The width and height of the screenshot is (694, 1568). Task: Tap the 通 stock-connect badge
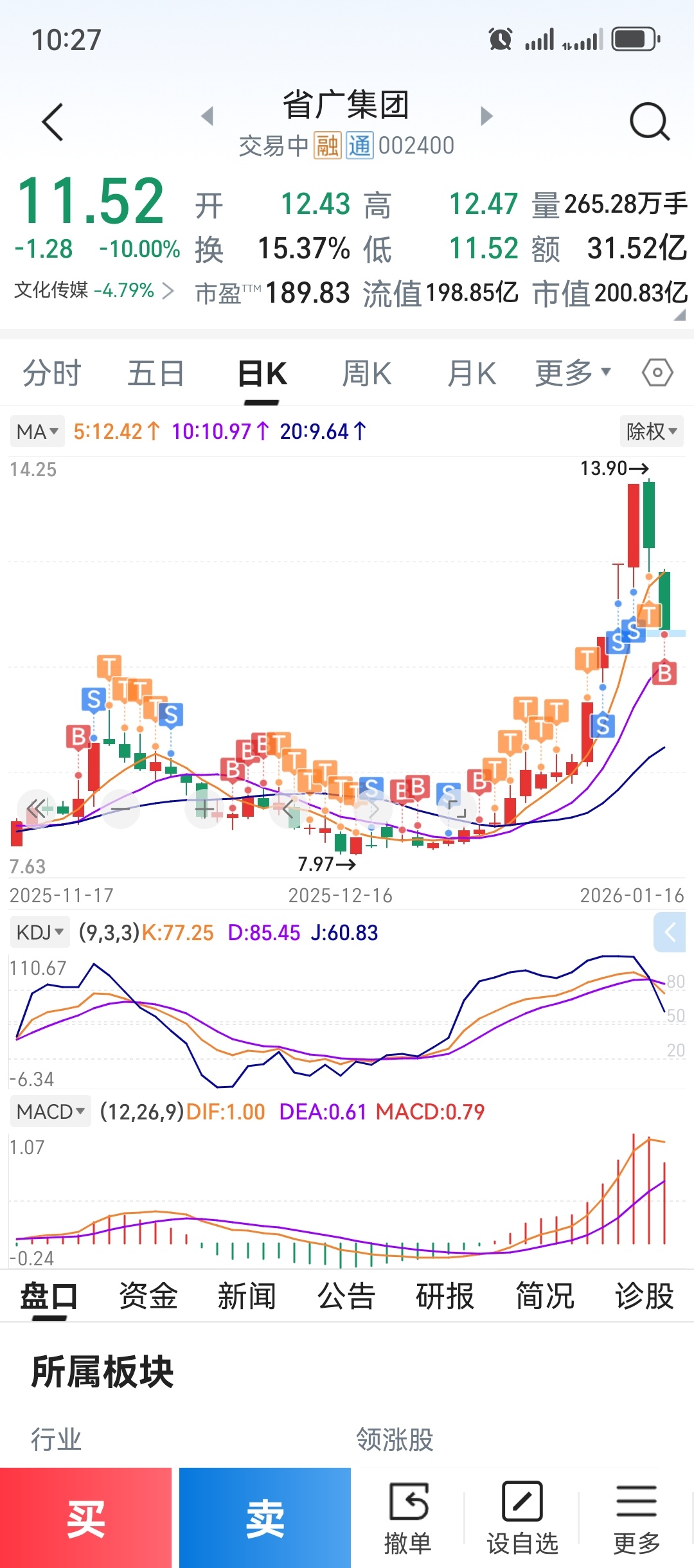[x=360, y=146]
